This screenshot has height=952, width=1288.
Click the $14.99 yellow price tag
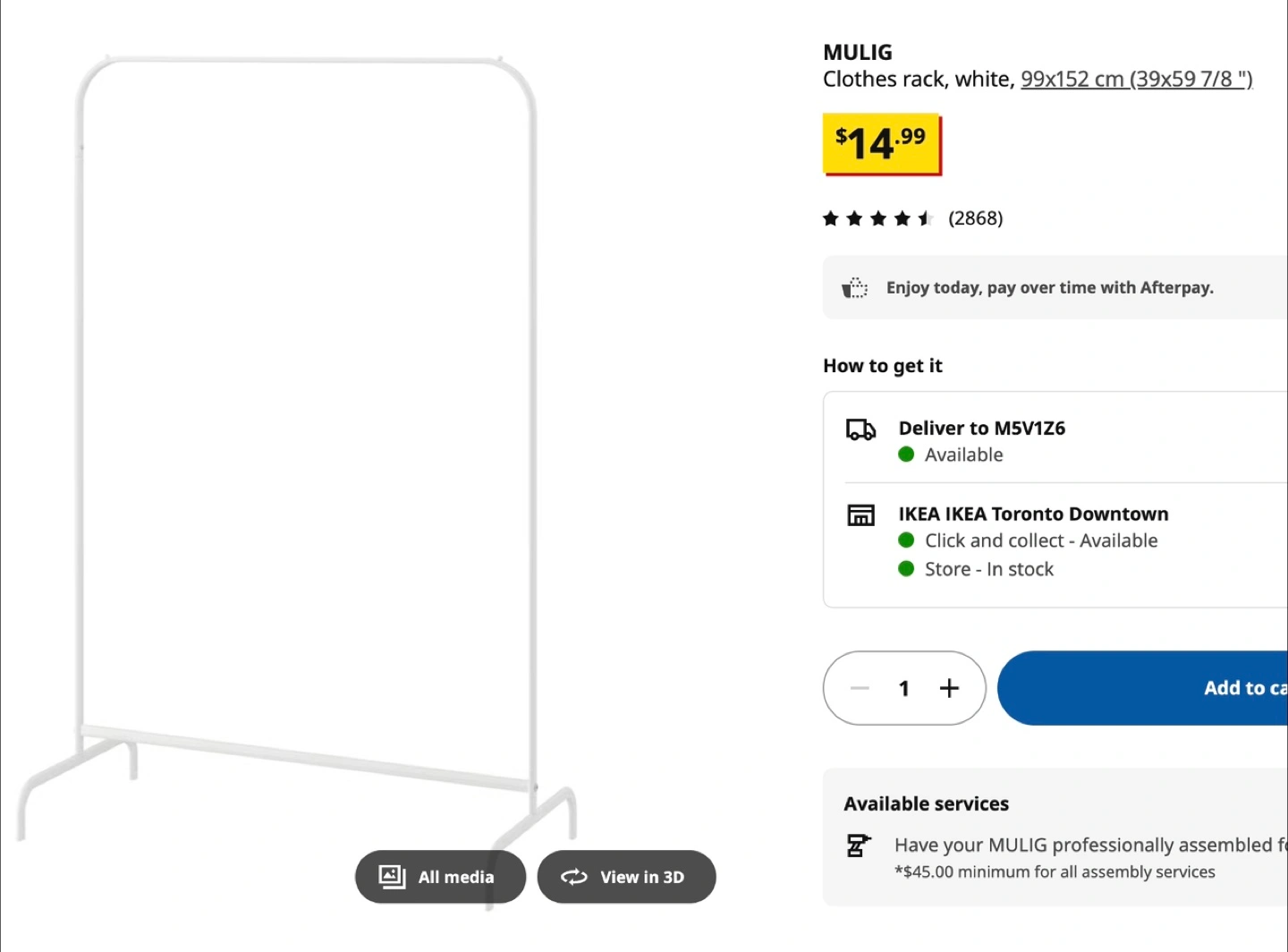(x=881, y=144)
